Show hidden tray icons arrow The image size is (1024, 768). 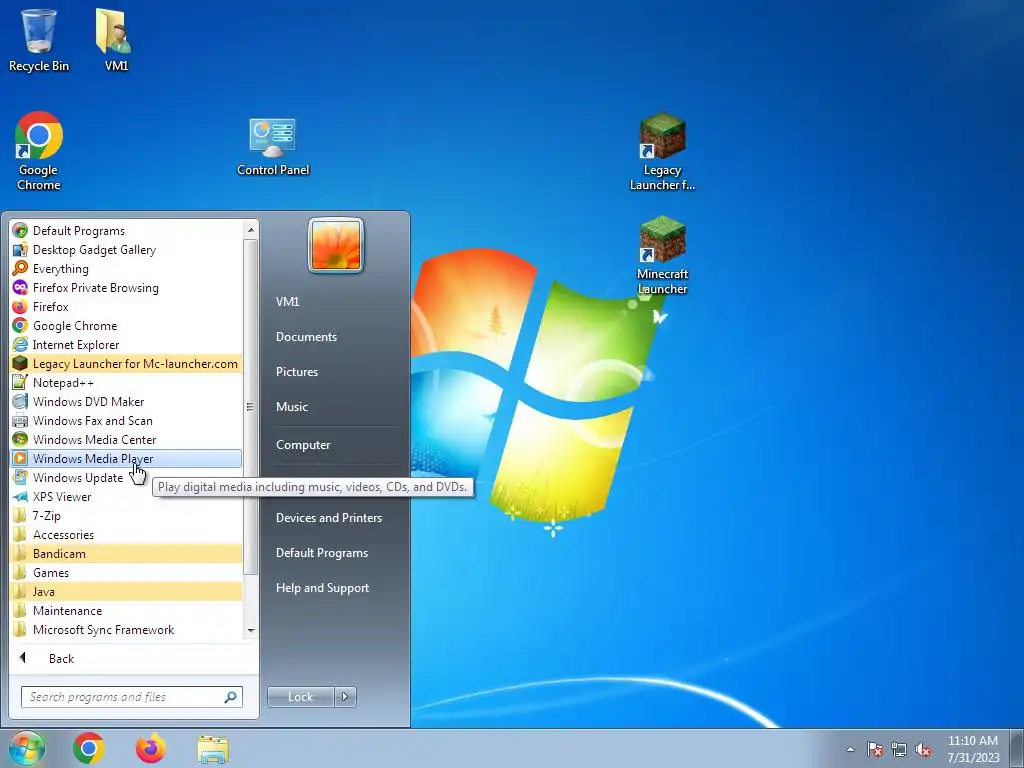(x=850, y=750)
